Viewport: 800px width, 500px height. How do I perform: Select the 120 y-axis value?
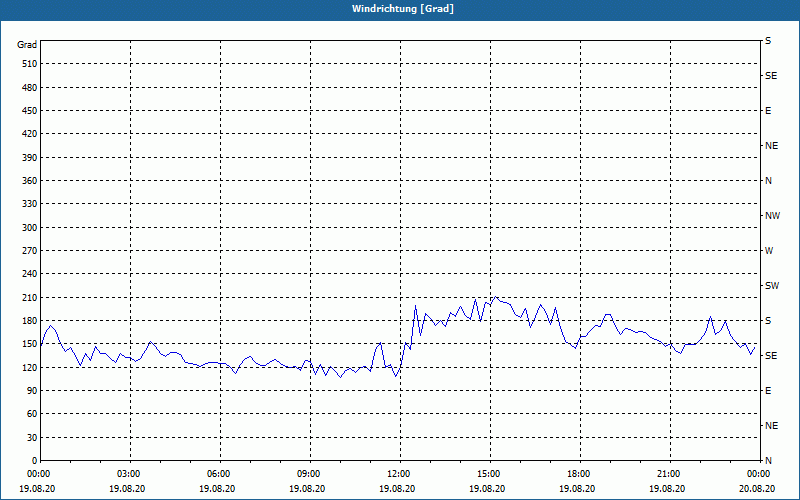click(30, 367)
